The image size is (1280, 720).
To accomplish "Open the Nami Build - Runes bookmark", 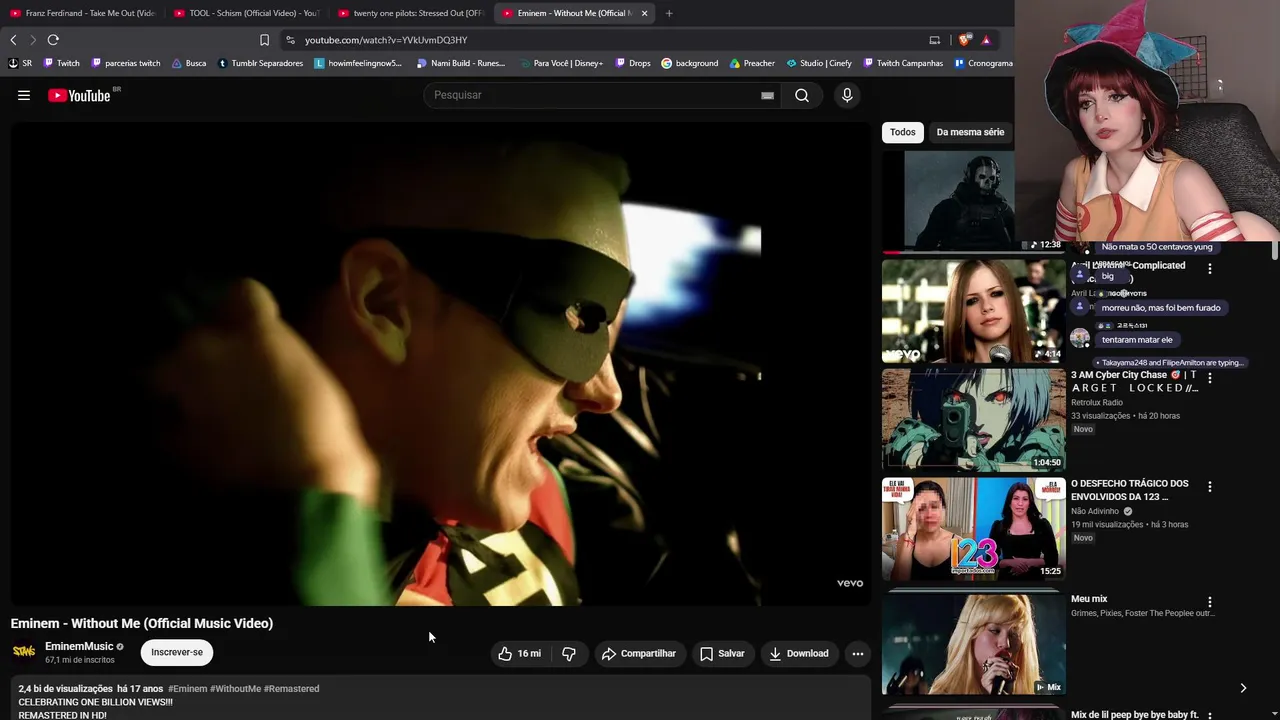I will tap(461, 63).
